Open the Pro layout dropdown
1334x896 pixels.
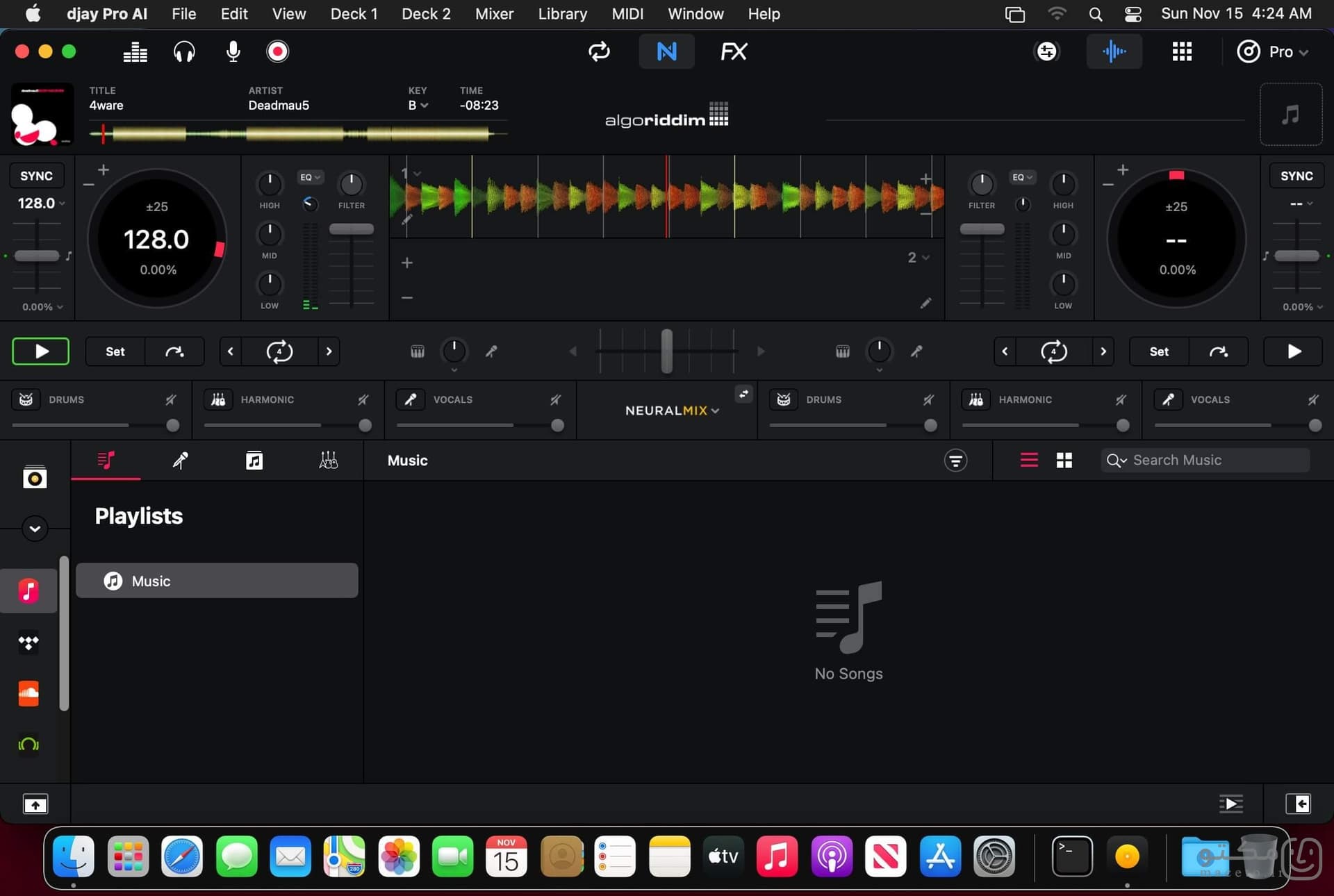pyautogui.click(x=1273, y=51)
